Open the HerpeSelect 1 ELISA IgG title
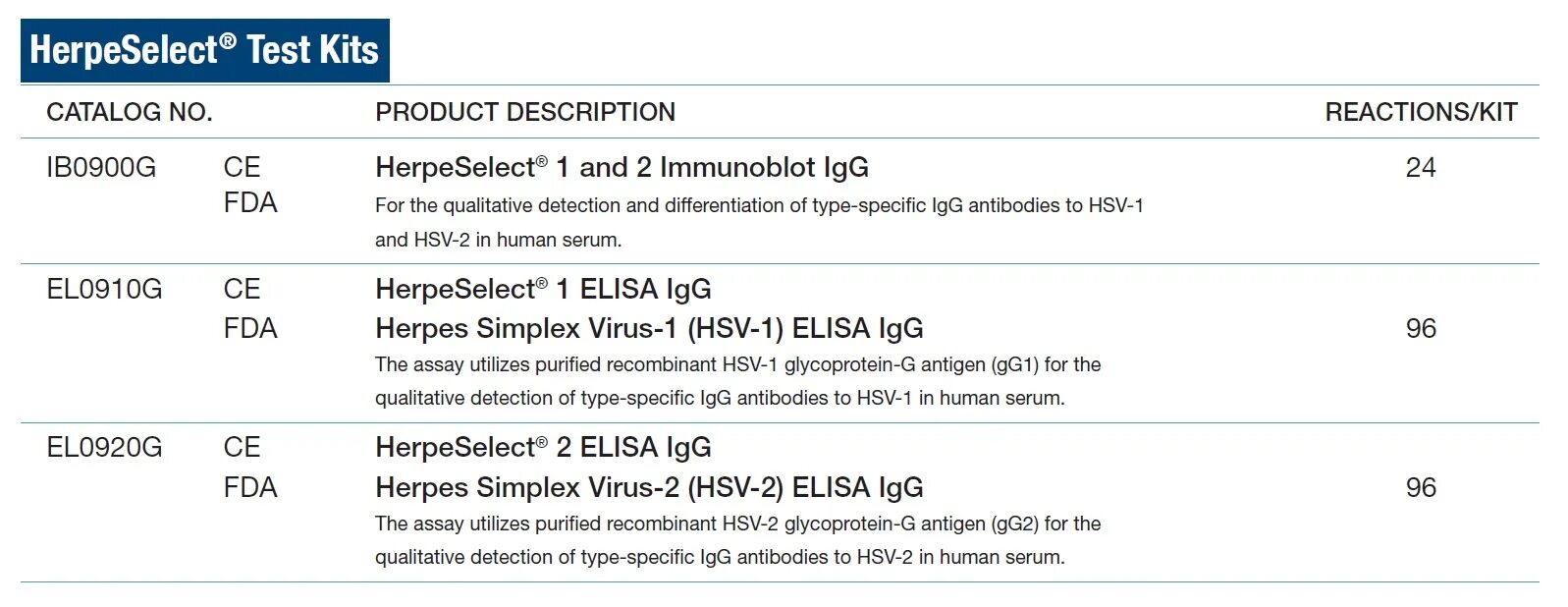Screen dimensions: 1568x607 [543, 290]
